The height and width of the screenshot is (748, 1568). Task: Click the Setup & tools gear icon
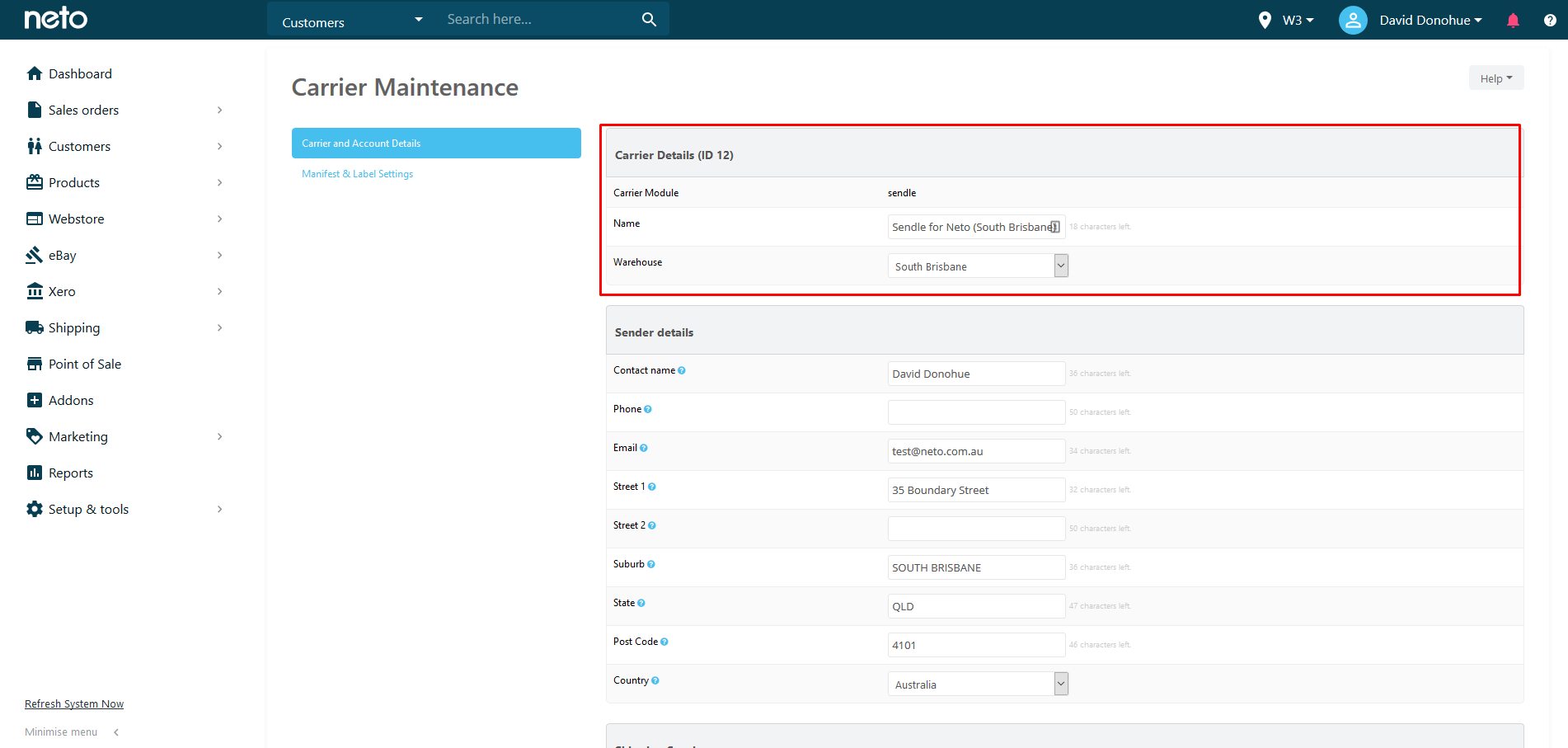(35, 509)
